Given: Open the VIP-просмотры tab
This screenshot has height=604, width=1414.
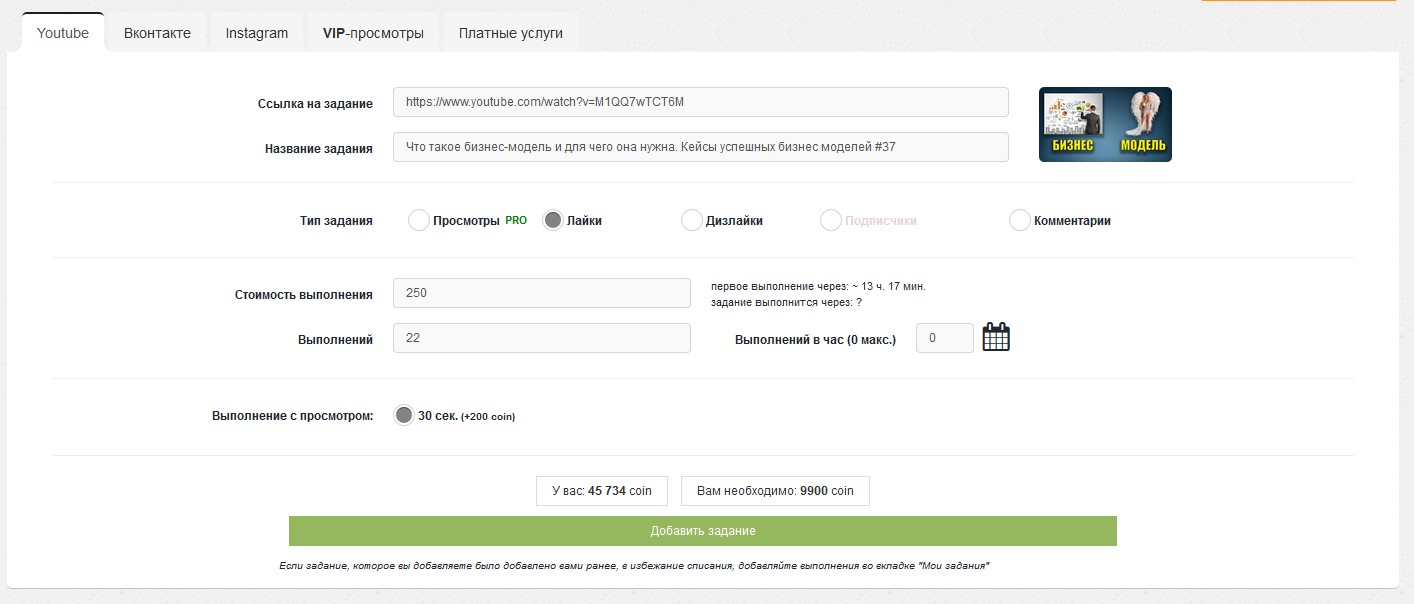Looking at the screenshot, I should pyautogui.click(x=373, y=33).
